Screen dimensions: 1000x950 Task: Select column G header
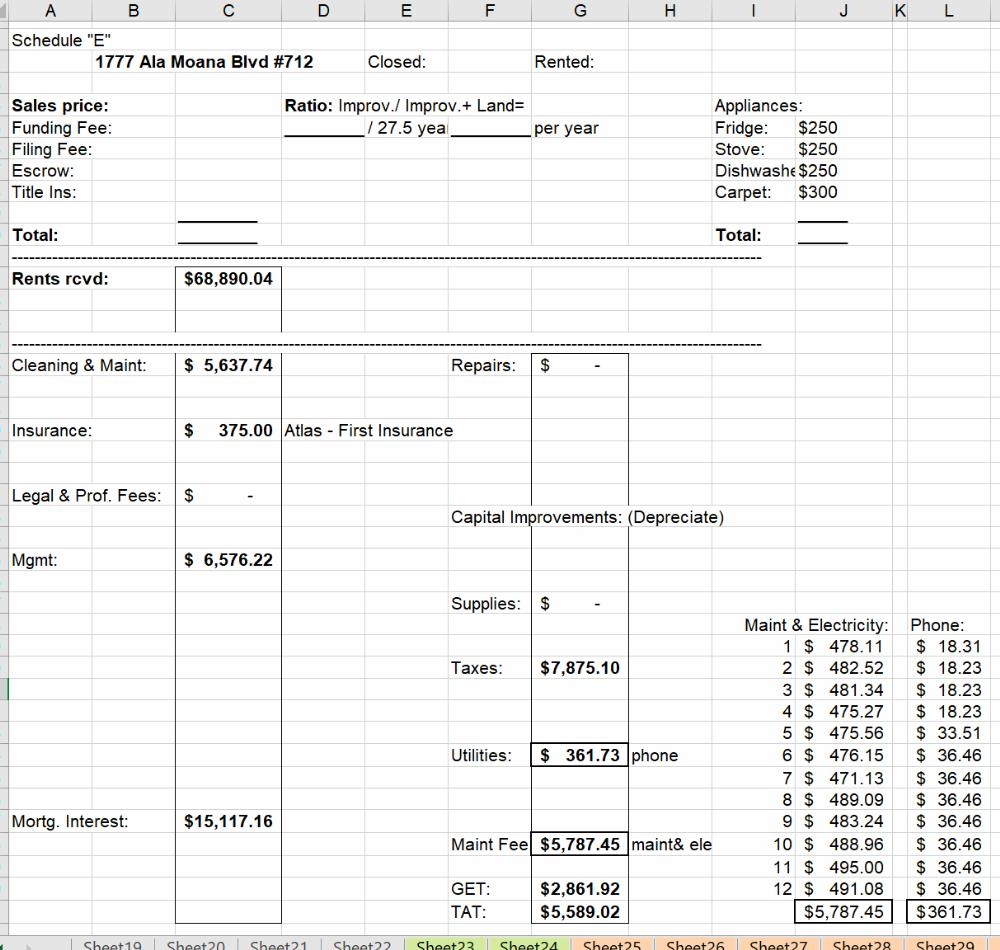click(579, 11)
